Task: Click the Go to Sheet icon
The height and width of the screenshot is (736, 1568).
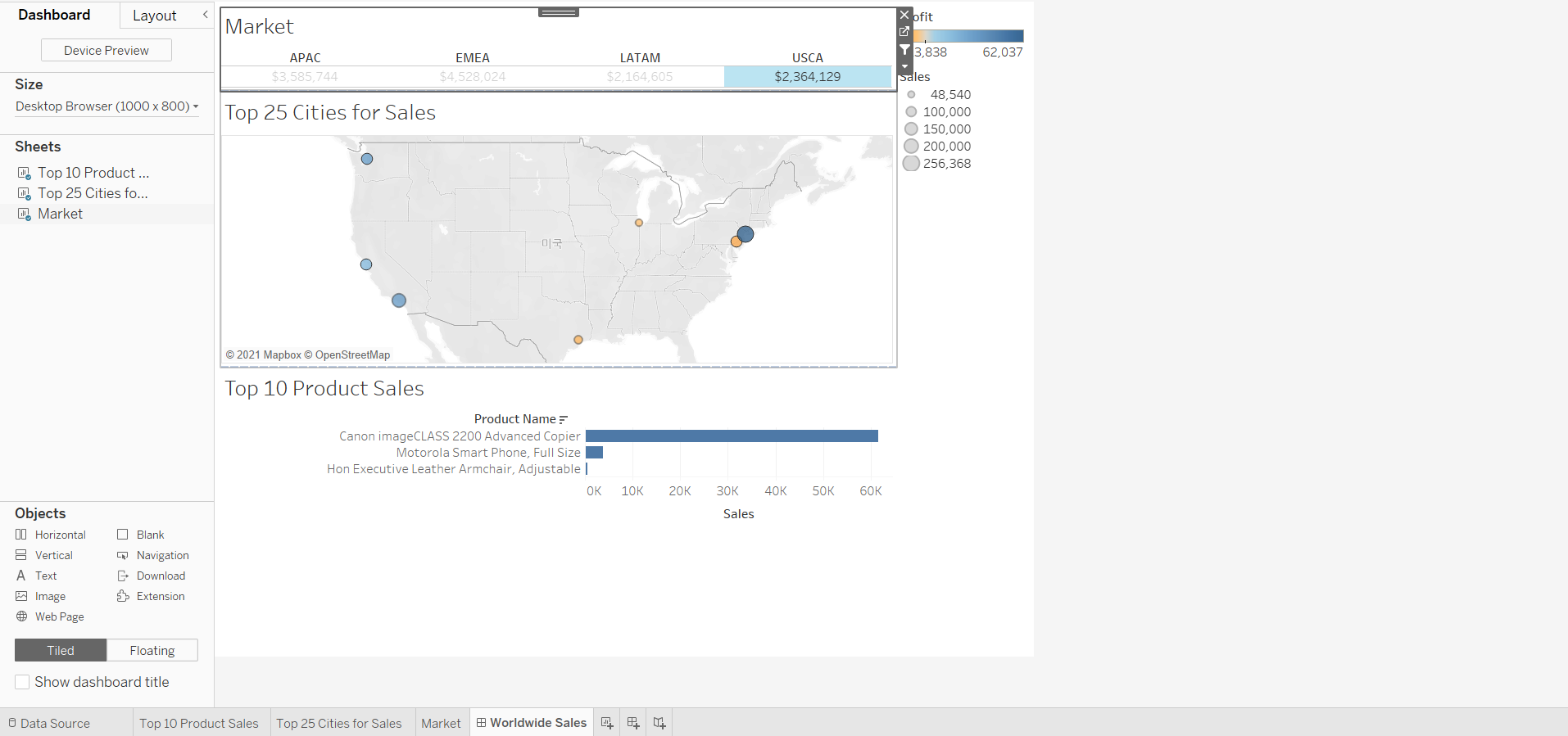Action: tap(904, 32)
